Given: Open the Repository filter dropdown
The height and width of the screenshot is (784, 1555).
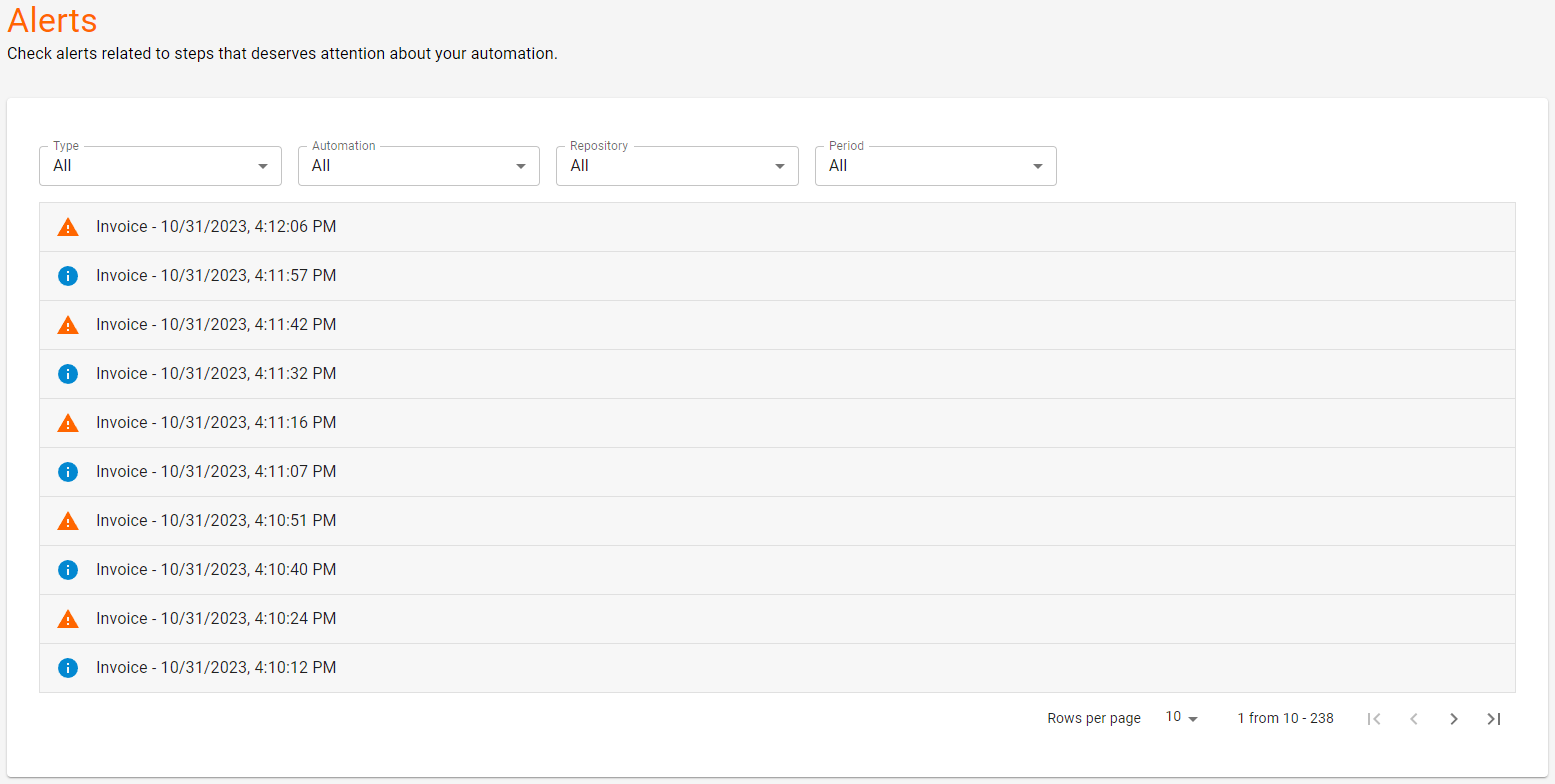Looking at the screenshot, I should pos(677,166).
